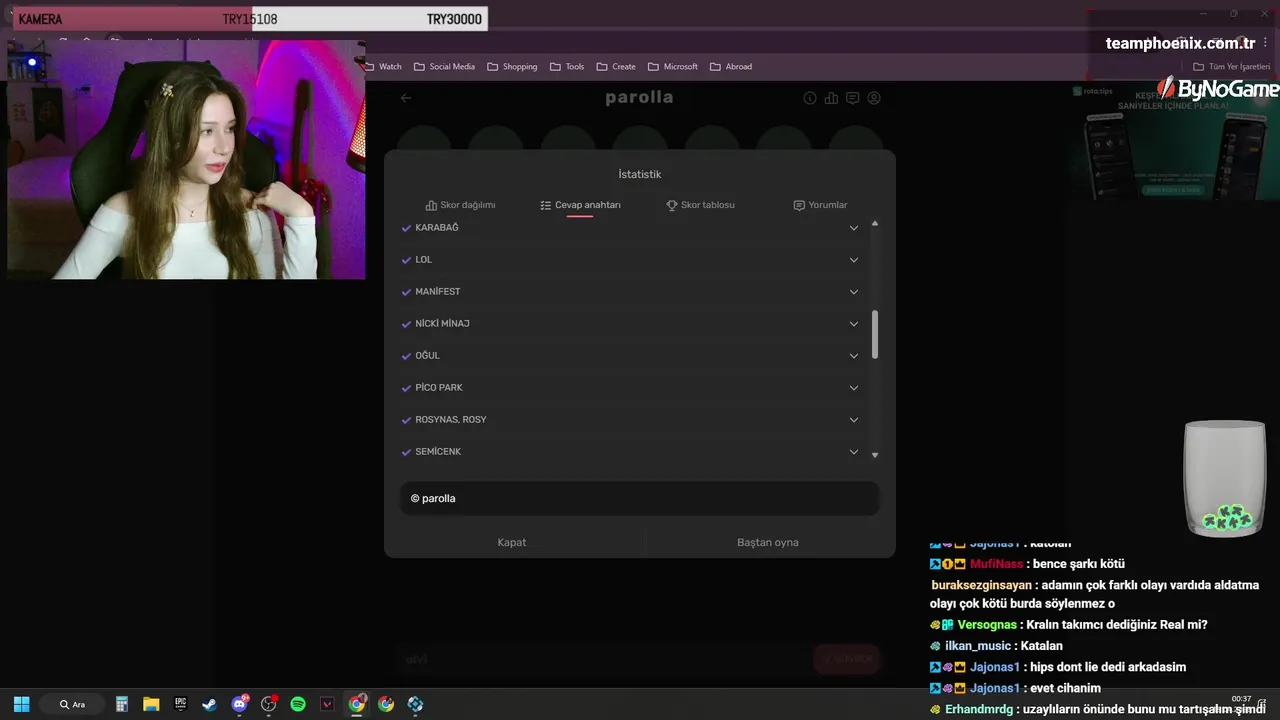
Task: Open the Skor tablosu tab
Action: [x=700, y=205]
